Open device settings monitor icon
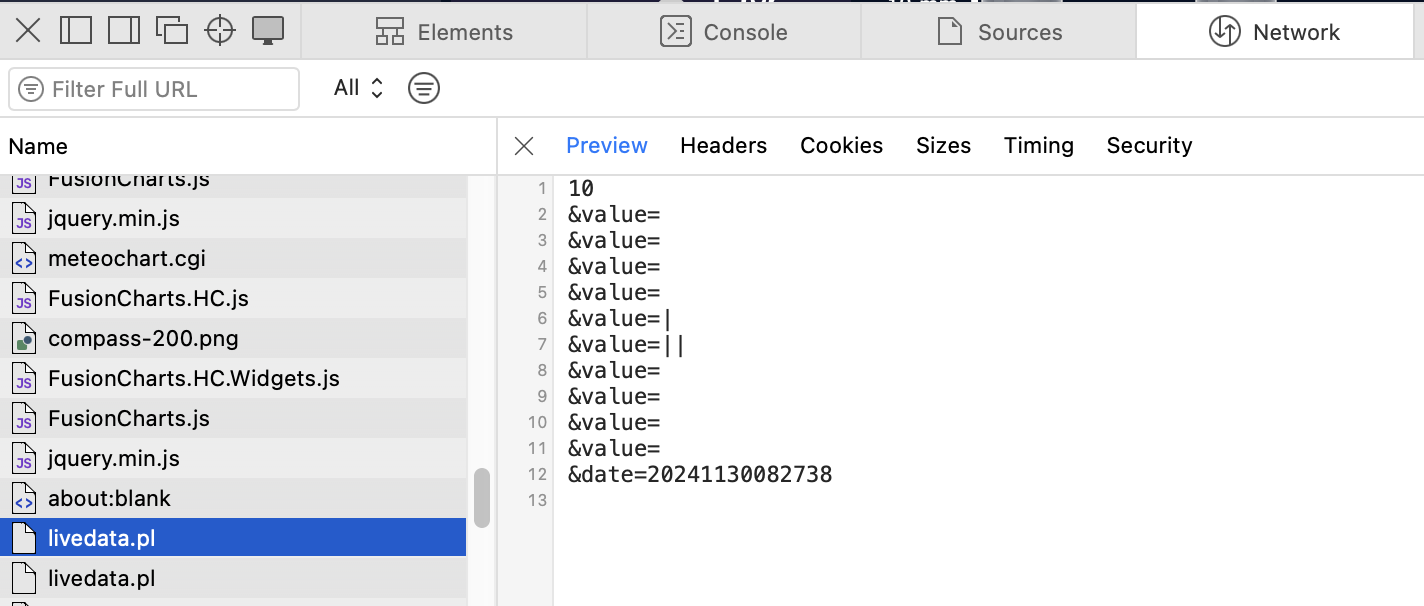1424x606 pixels. [x=268, y=31]
